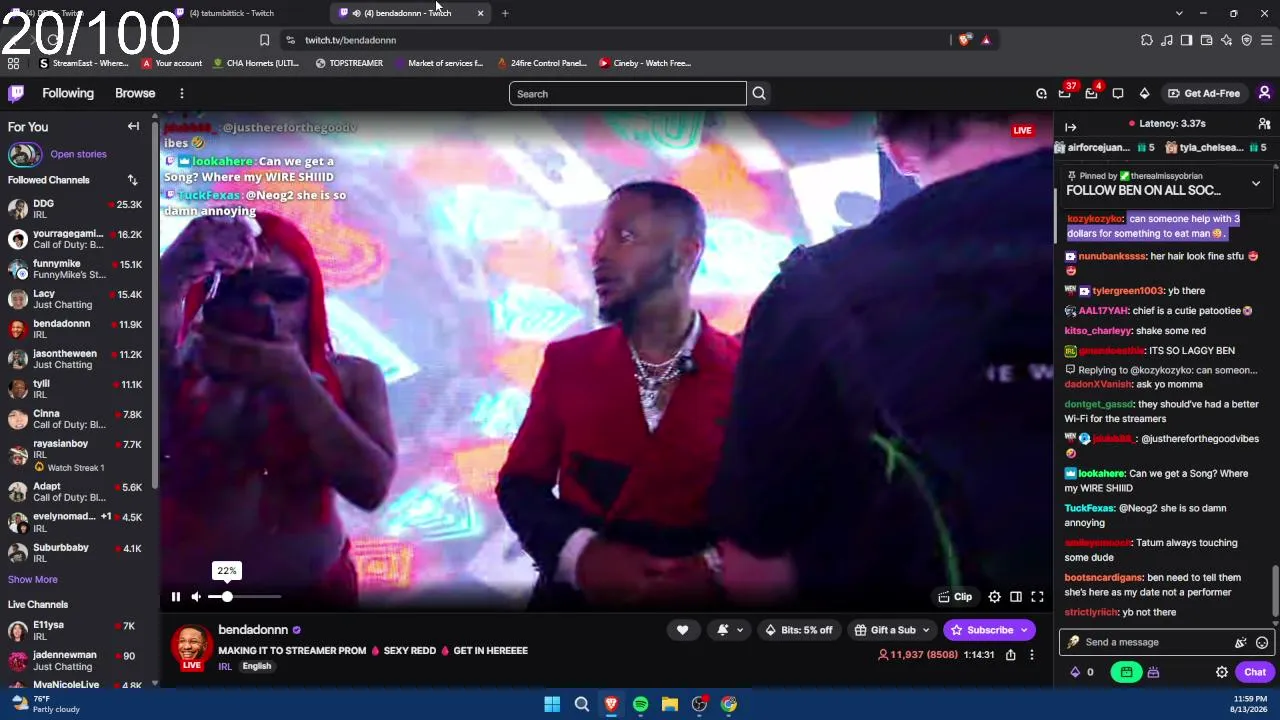Open rayasianboy channel in sidebar
This screenshot has width=1280, height=720.
(x=75, y=455)
